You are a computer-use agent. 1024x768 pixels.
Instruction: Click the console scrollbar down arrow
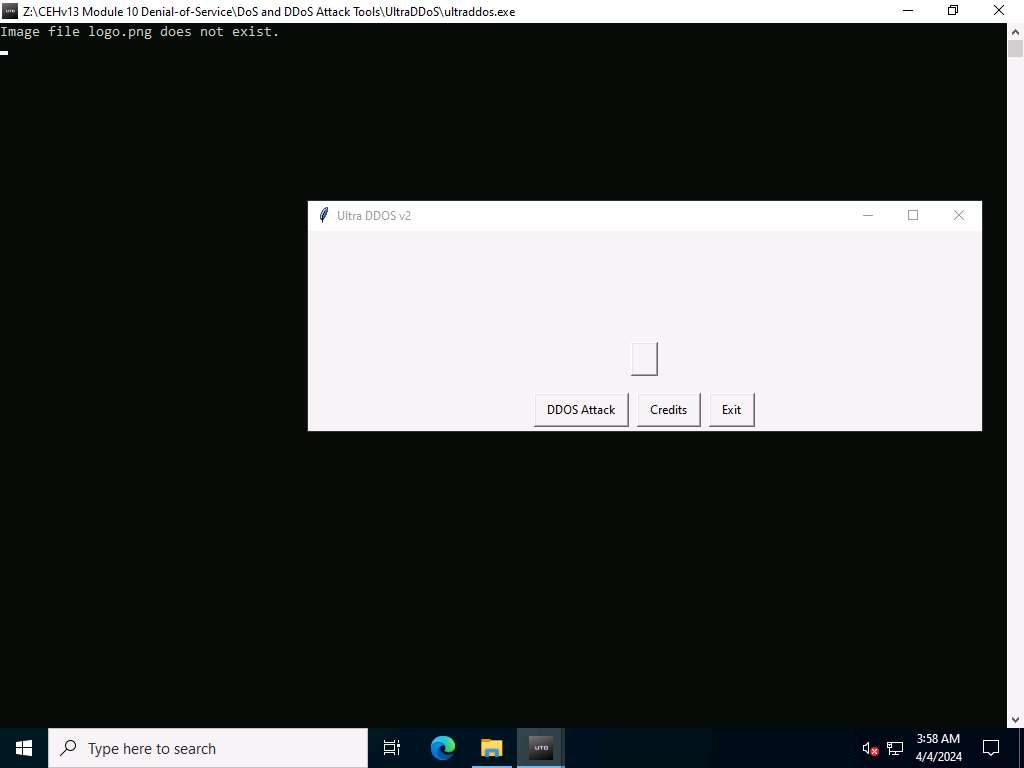pyautogui.click(x=1015, y=719)
